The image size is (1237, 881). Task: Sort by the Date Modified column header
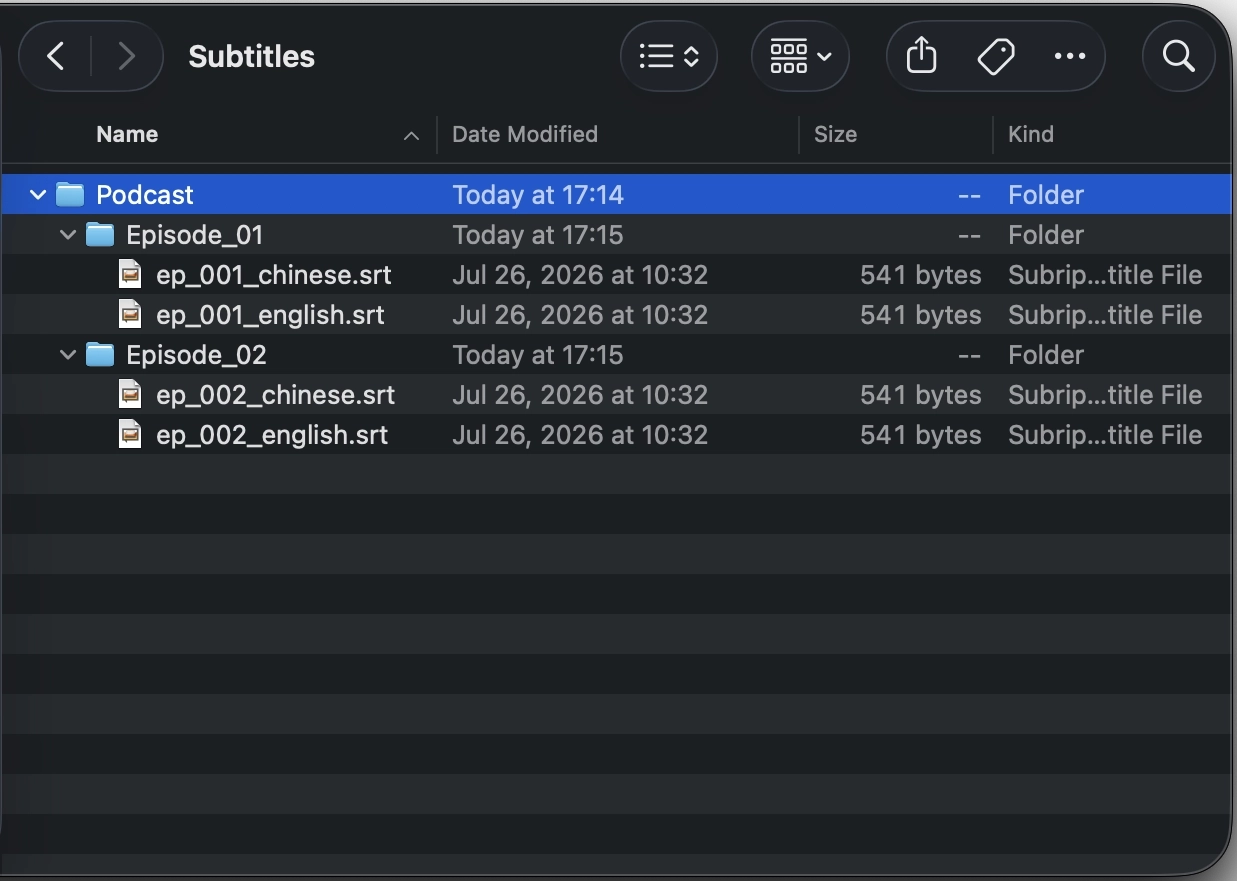[525, 134]
